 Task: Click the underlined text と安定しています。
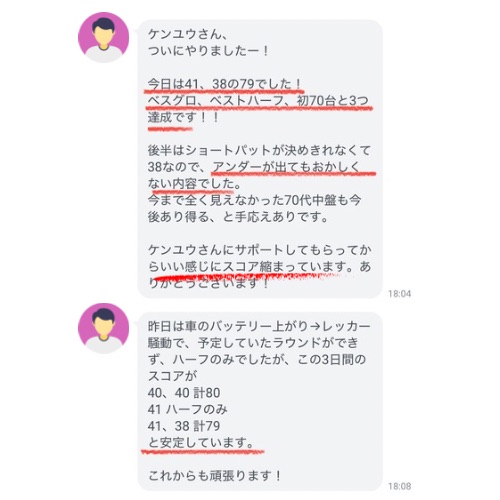point(201,443)
